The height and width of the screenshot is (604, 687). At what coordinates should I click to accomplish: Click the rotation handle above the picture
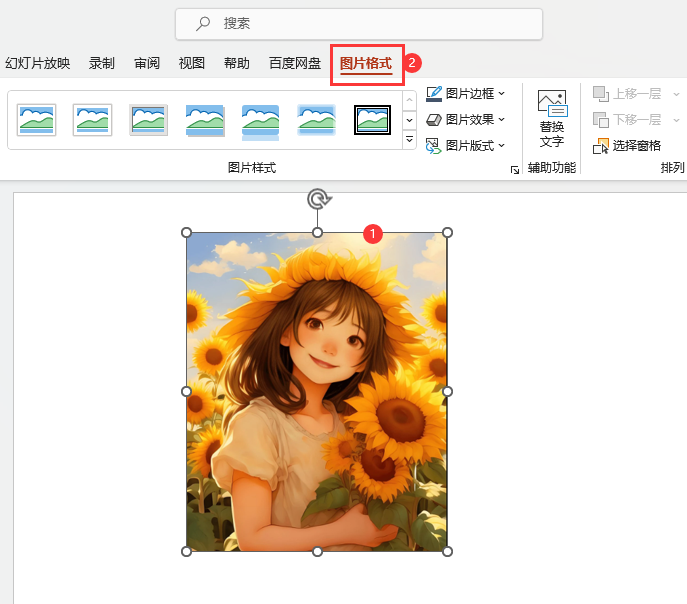click(318, 198)
